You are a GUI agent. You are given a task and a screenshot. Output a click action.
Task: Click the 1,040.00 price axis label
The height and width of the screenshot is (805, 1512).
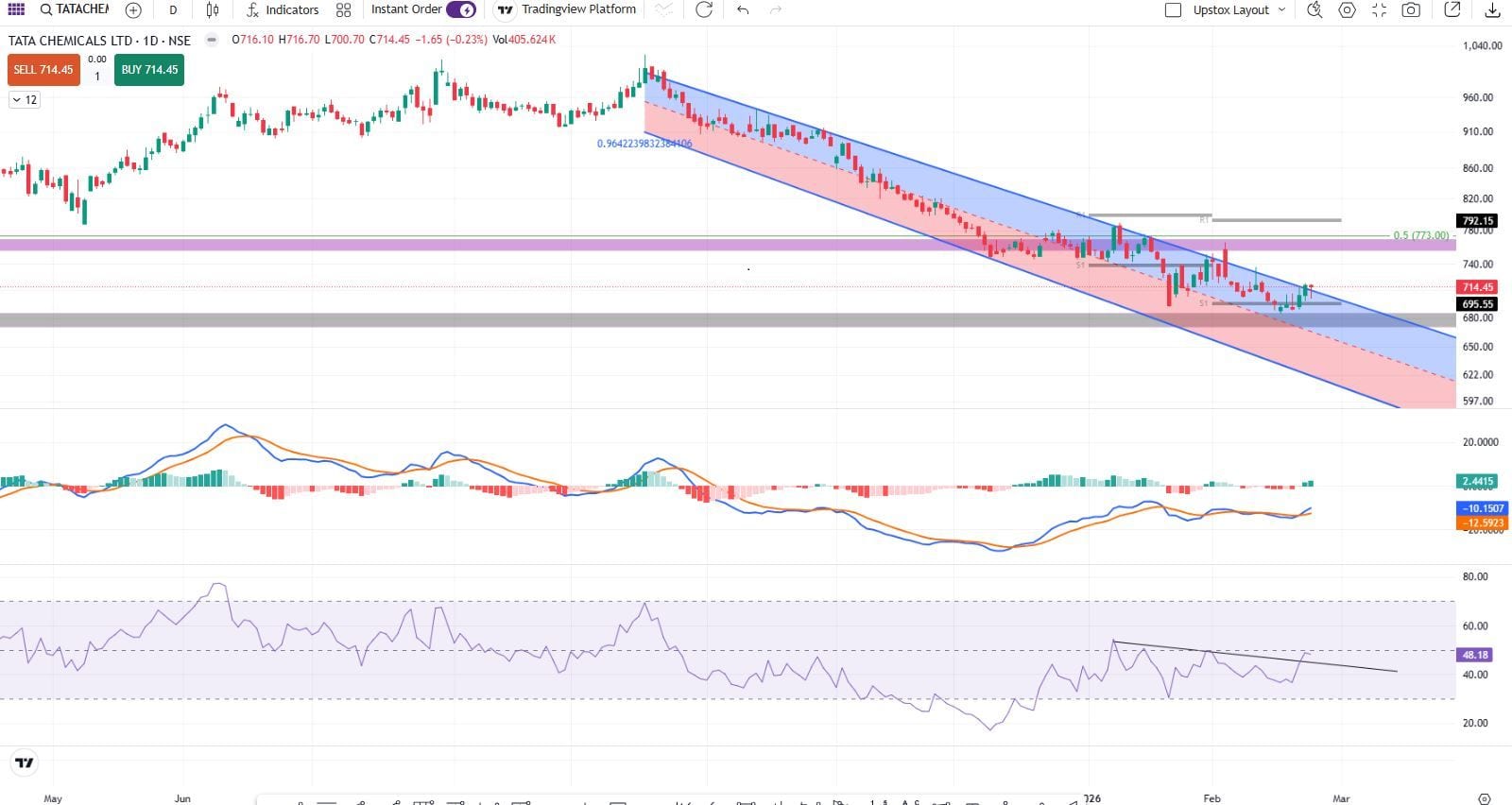[x=1482, y=45]
